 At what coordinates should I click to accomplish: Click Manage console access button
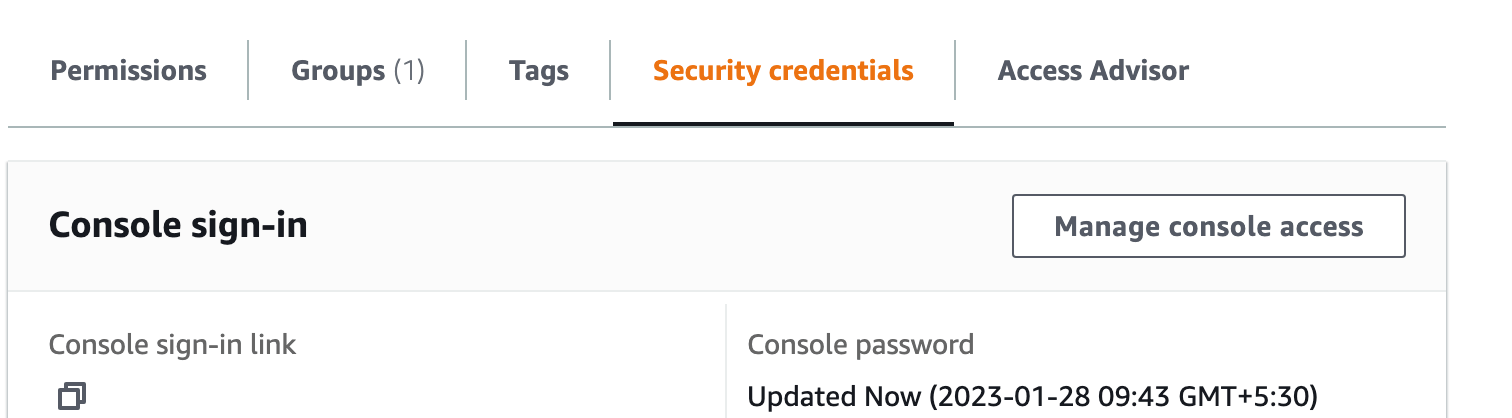(x=1209, y=226)
